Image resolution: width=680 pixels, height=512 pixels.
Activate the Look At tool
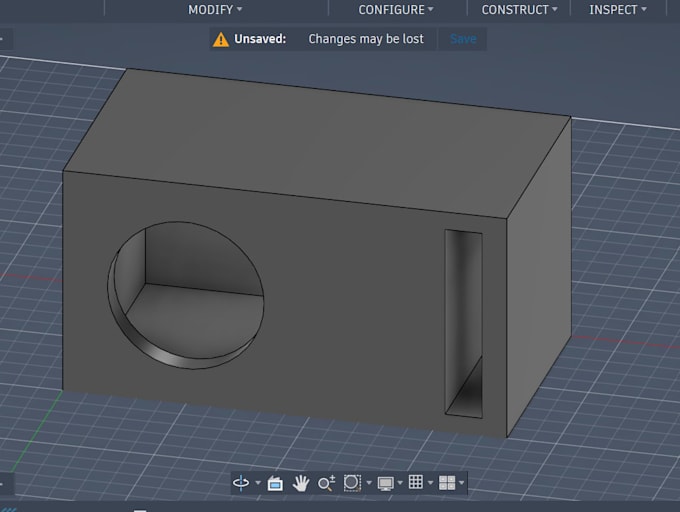pyautogui.click(x=275, y=483)
